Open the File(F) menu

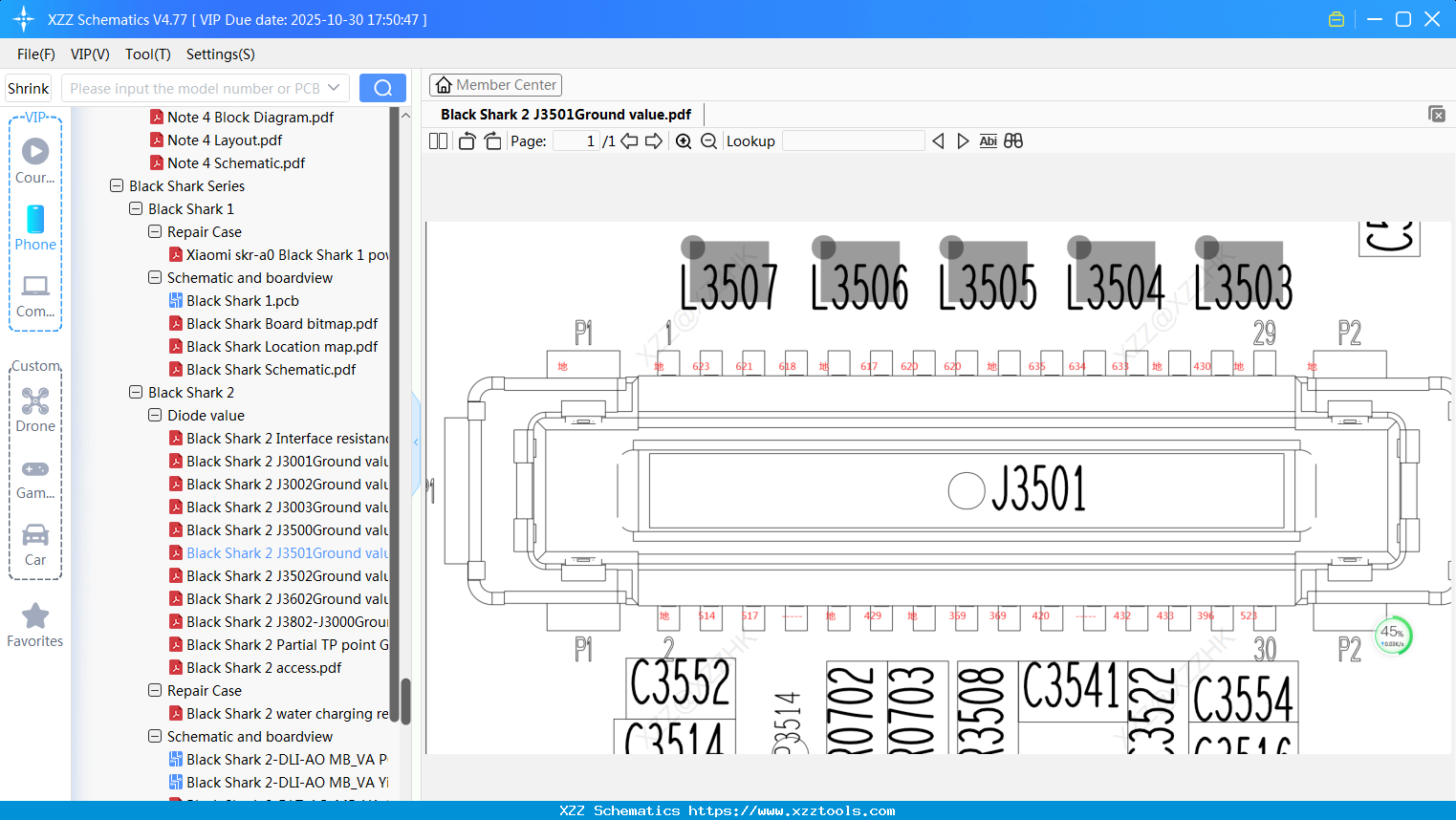[36, 54]
